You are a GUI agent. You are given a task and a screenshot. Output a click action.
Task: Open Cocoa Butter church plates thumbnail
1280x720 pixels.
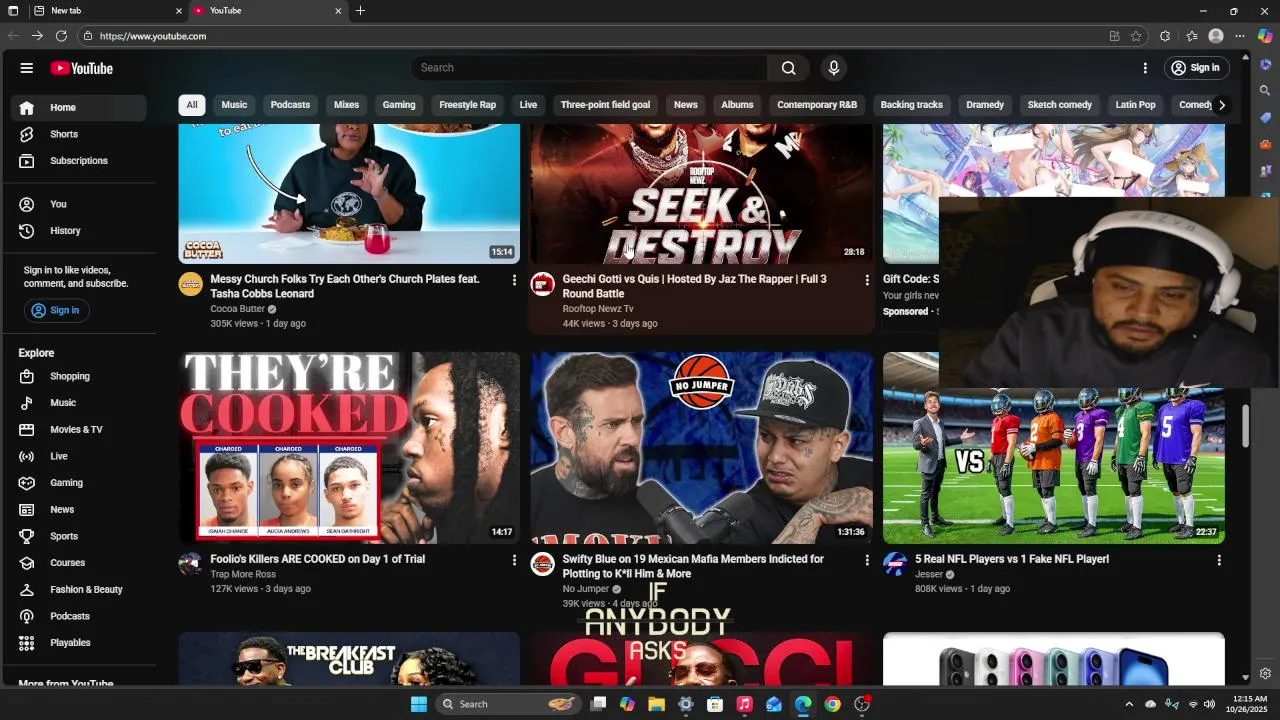tap(349, 194)
